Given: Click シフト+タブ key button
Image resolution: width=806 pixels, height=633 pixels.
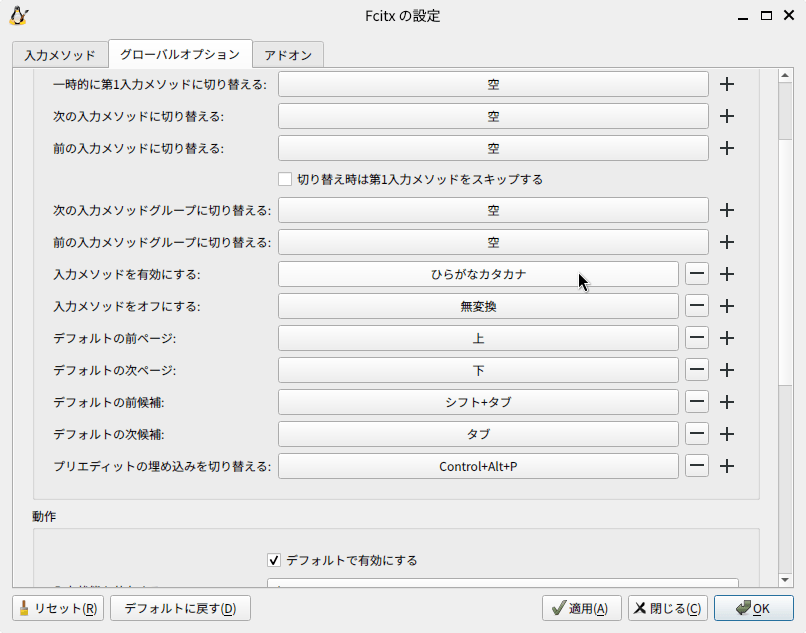Looking at the screenshot, I should [x=478, y=402].
